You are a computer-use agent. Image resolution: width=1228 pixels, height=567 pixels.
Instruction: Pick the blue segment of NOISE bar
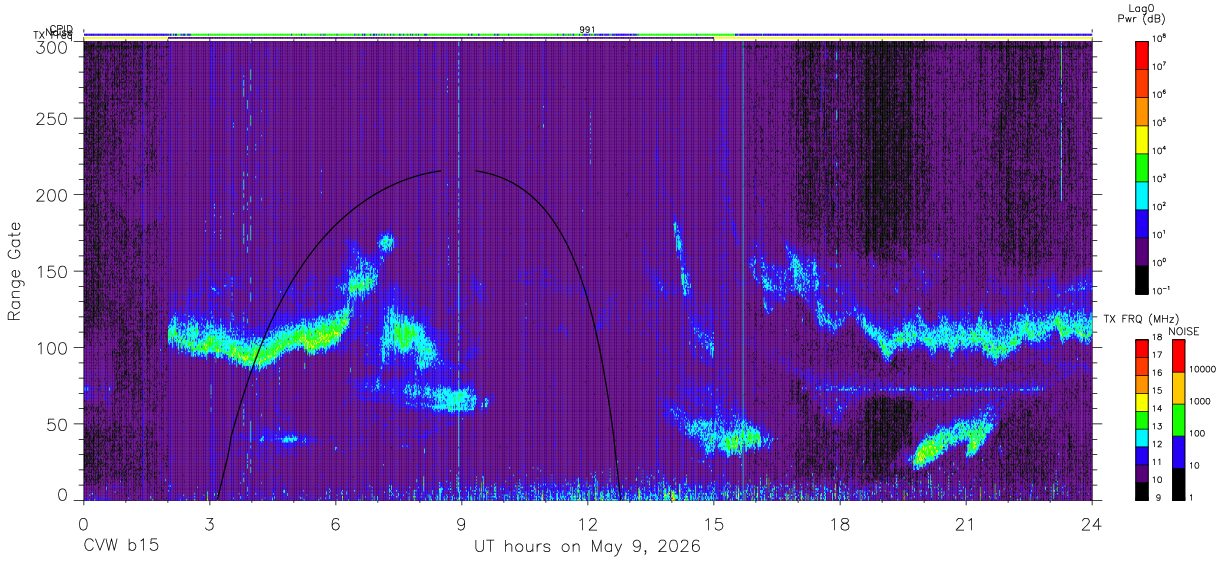pyautogui.click(x=1178, y=451)
